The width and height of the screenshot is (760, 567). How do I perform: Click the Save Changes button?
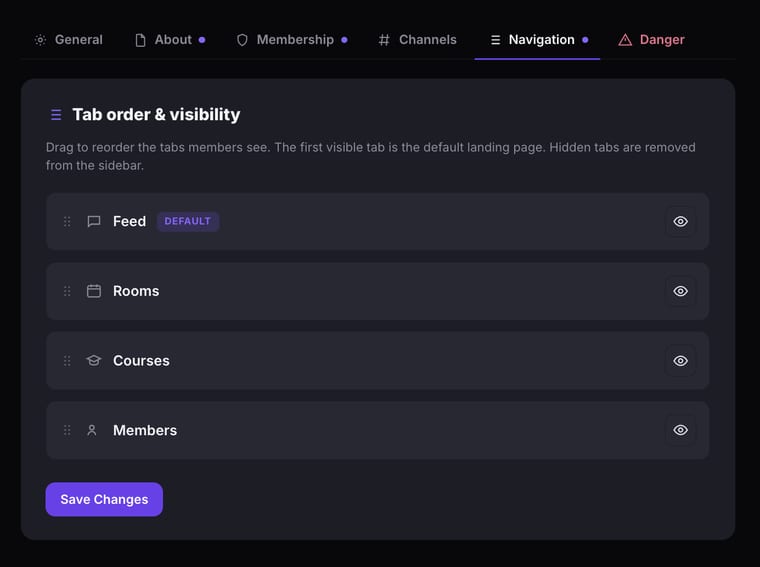(x=104, y=499)
